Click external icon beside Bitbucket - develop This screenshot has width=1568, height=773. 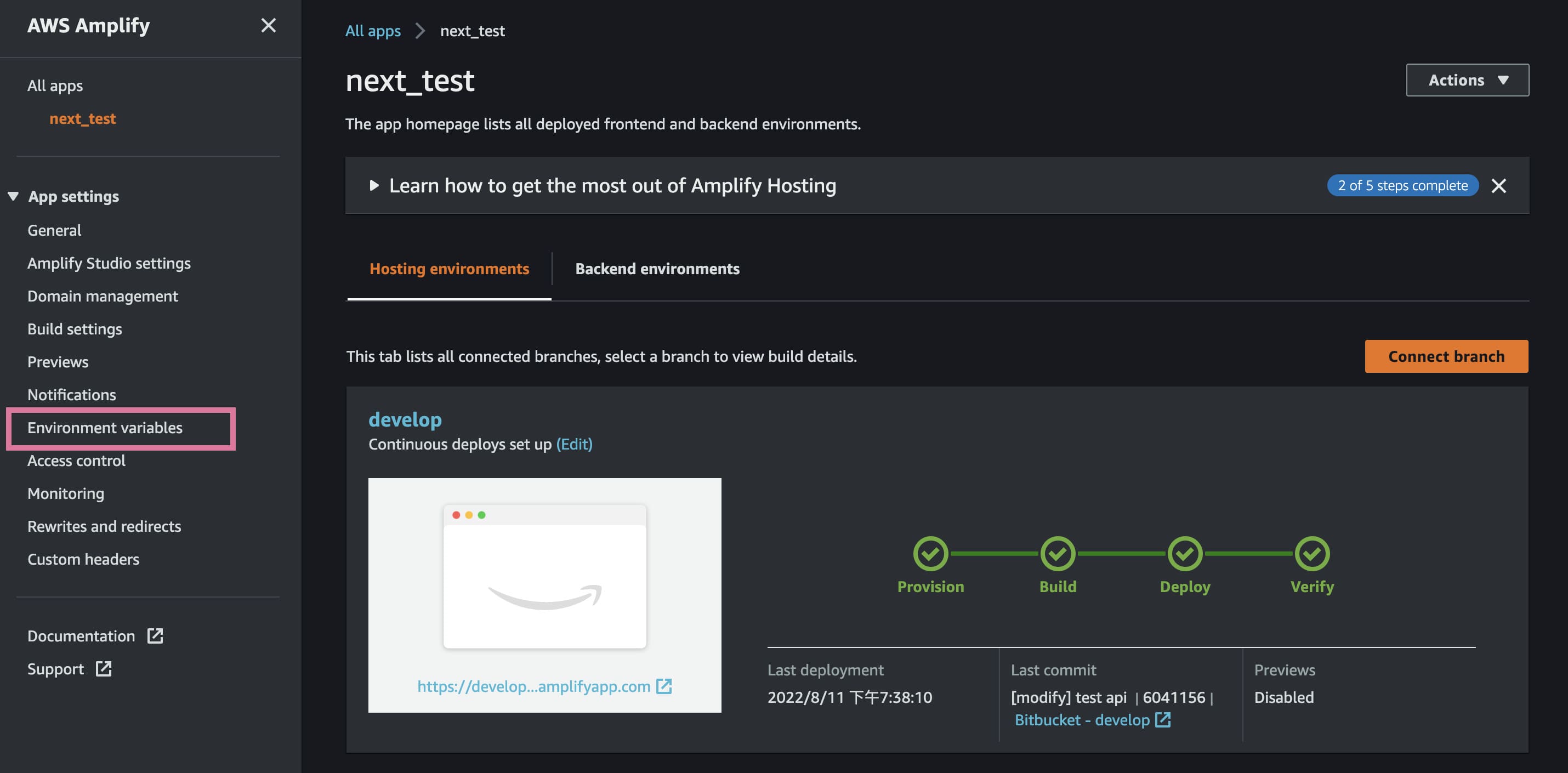coord(1163,720)
